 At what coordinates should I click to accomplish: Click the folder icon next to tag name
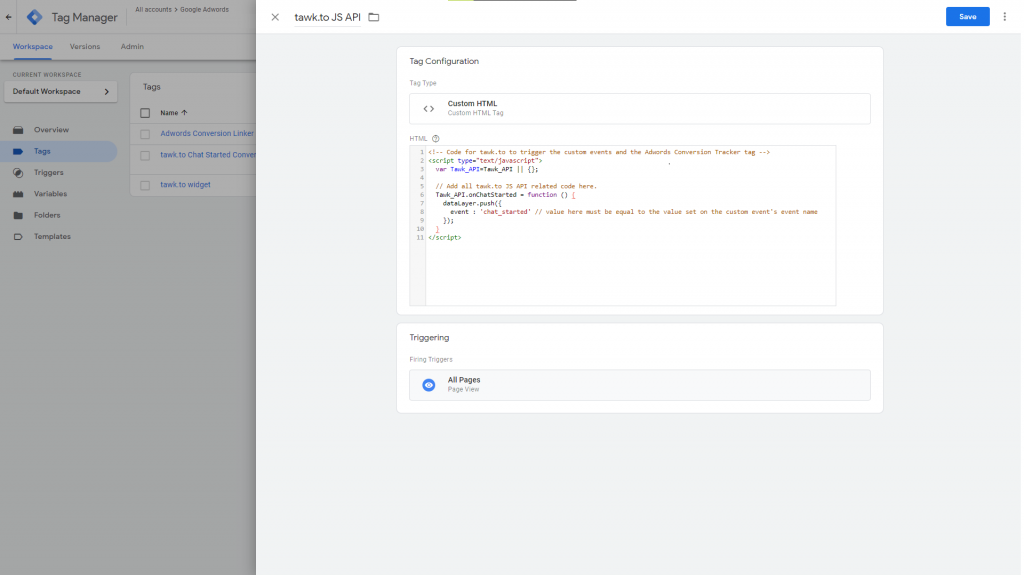tap(374, 17)
